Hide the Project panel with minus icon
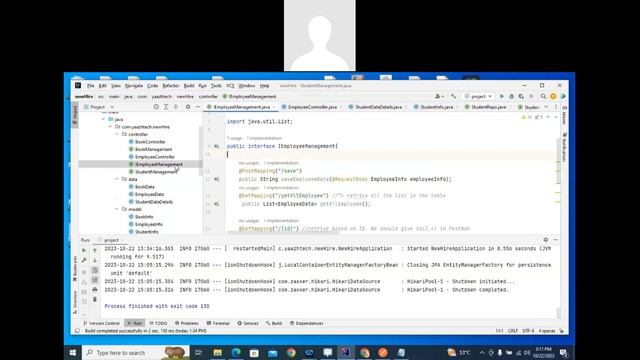Image resolution: width=640 pixels, height=360 pixels. [x=198, y=107]
